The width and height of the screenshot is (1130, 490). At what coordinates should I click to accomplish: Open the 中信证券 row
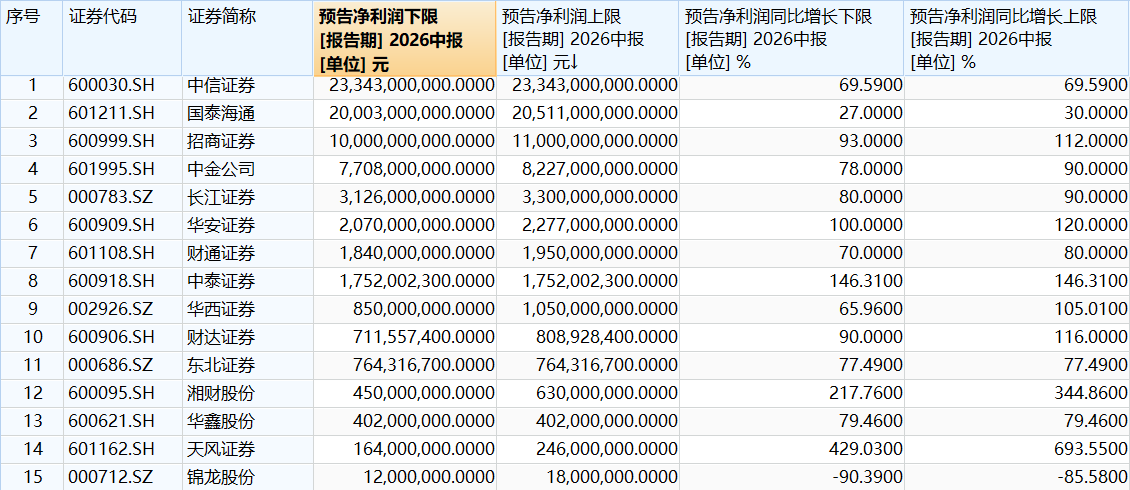coord(565,86)
